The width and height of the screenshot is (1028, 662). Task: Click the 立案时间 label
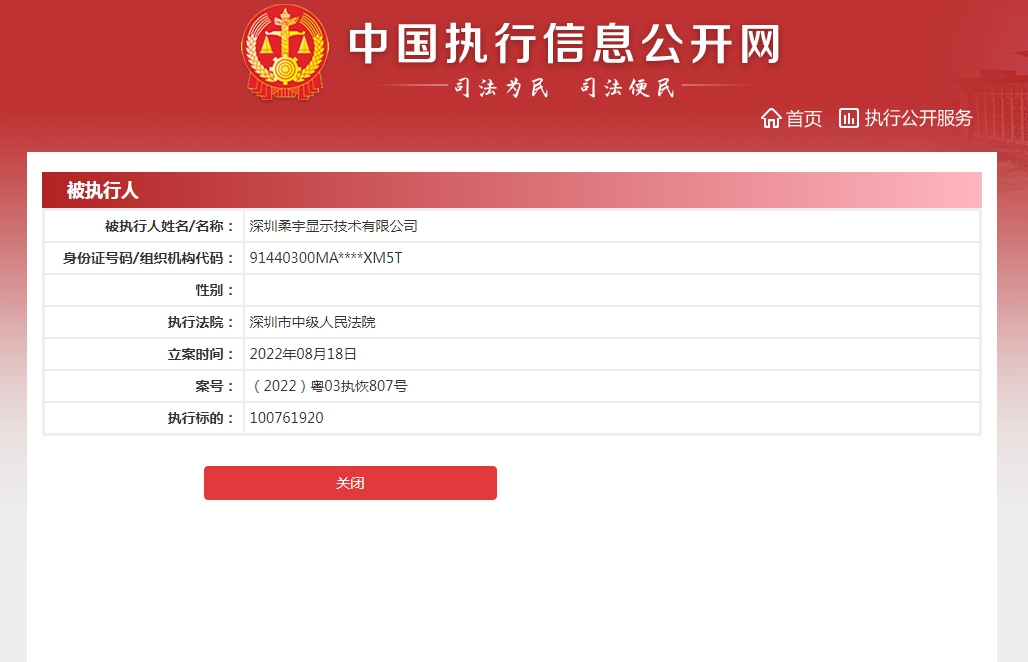[201, 355]
